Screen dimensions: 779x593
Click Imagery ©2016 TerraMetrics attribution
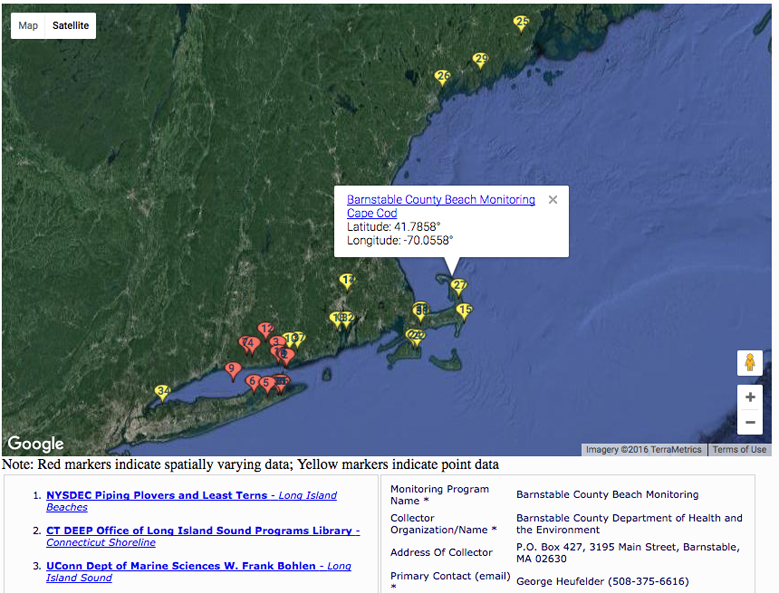(643, 449)
